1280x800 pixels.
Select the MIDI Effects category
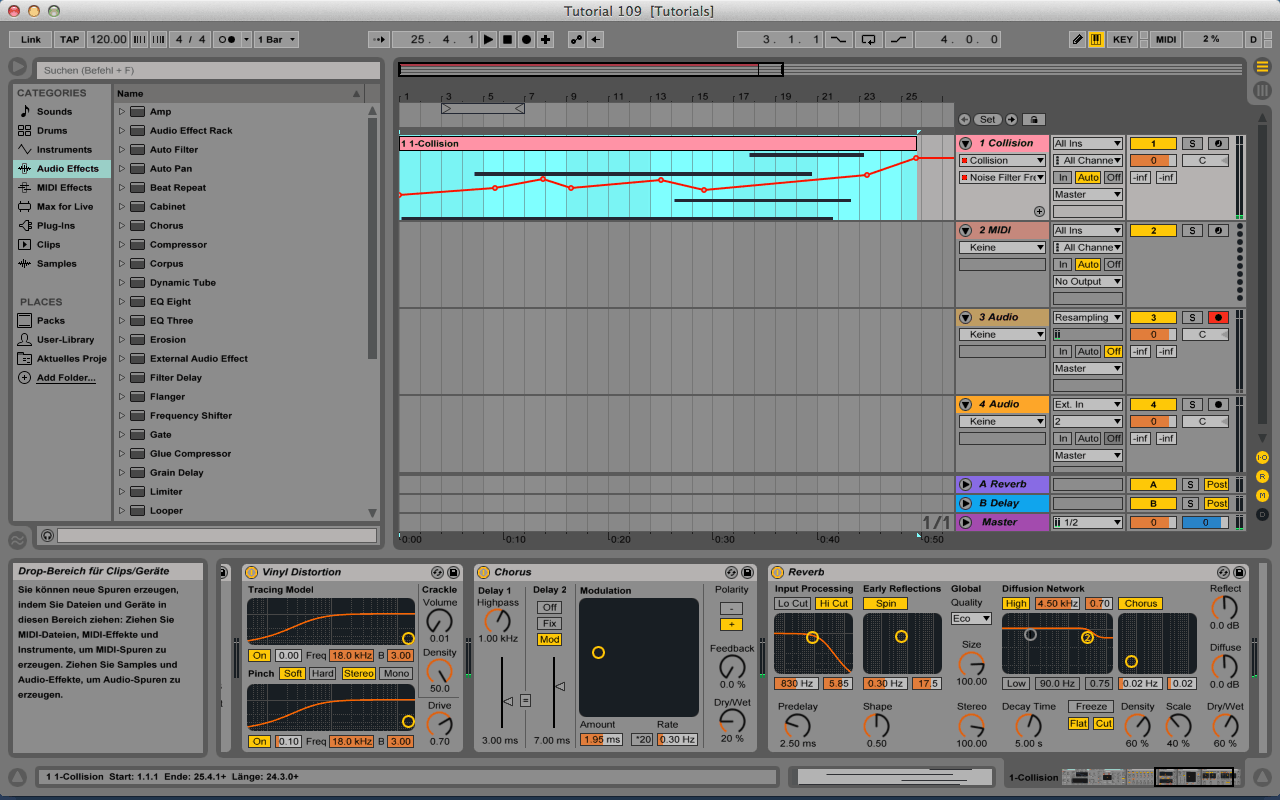pyautogui.click(x=64, y=188)
